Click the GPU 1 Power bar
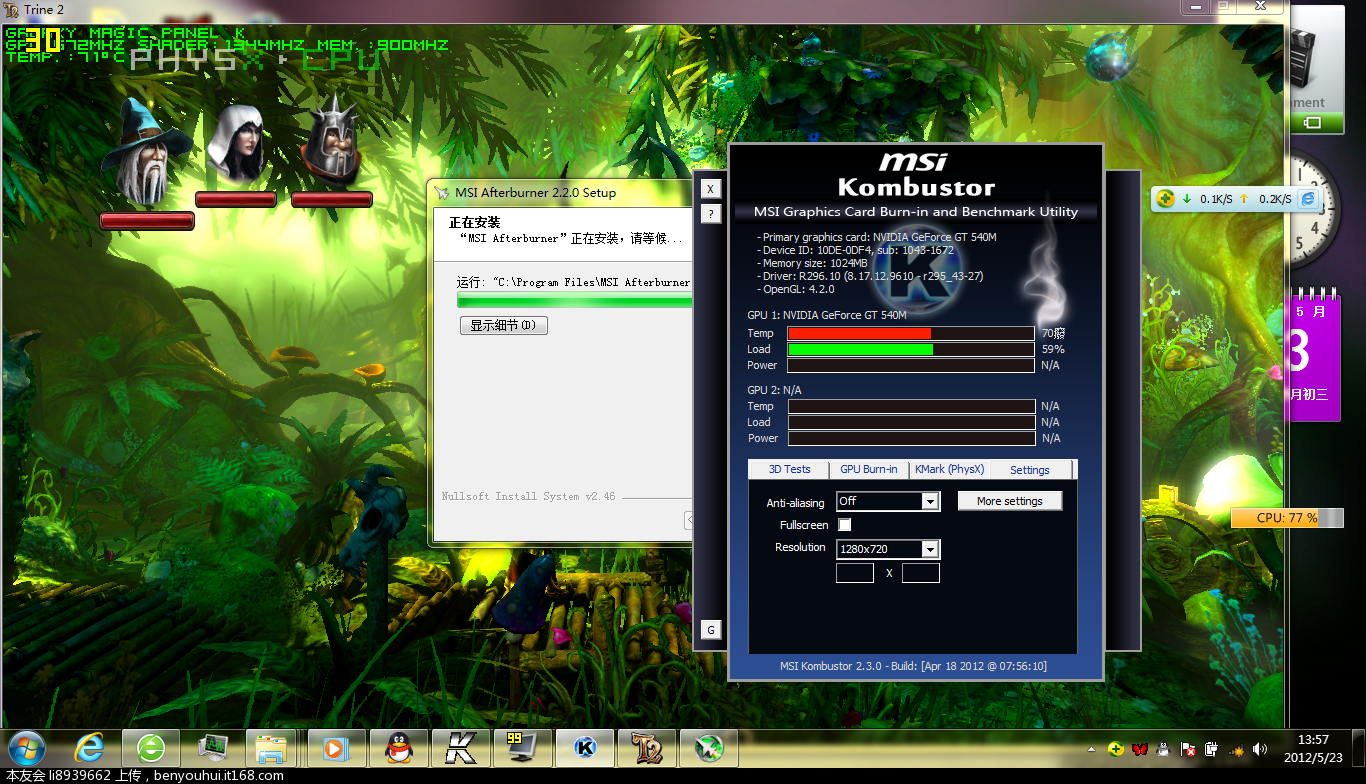This screenshot has width=1366, height=784. point(911,365)
